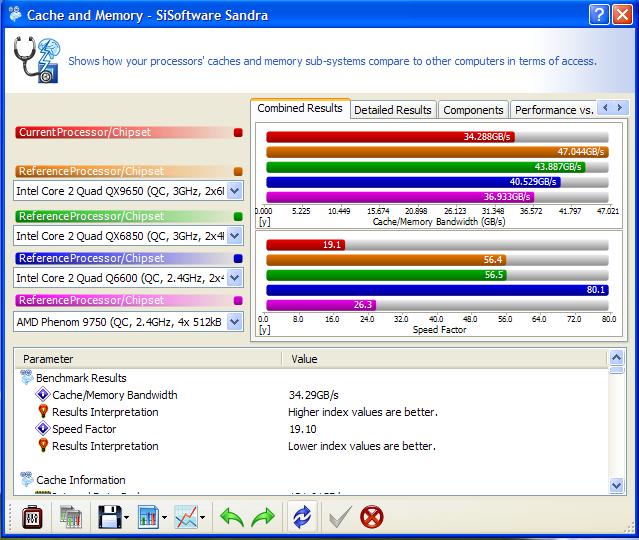Screen dimensions: 639x540
Task: Open the bar chart icon dropdown arrow
Action: 164,518
